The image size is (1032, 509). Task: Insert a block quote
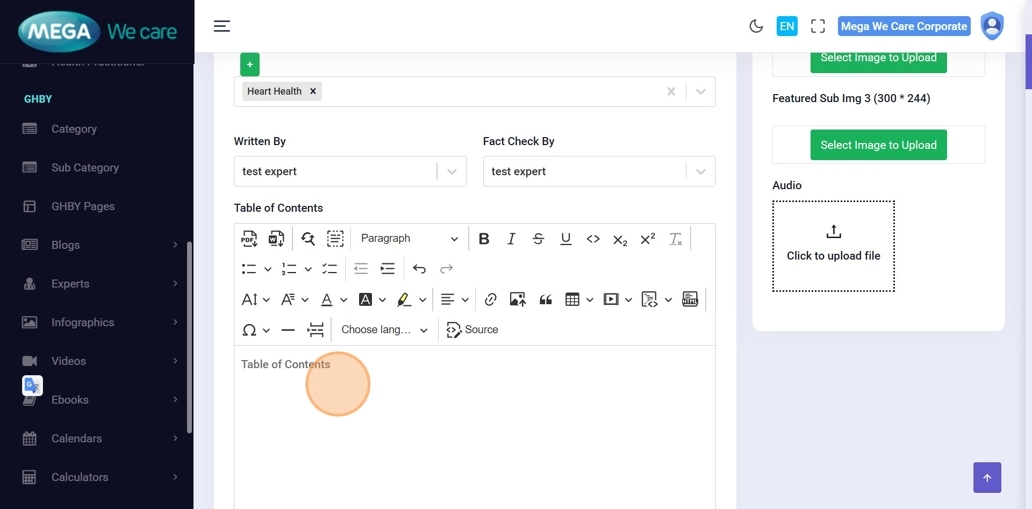tap(545, 299)
